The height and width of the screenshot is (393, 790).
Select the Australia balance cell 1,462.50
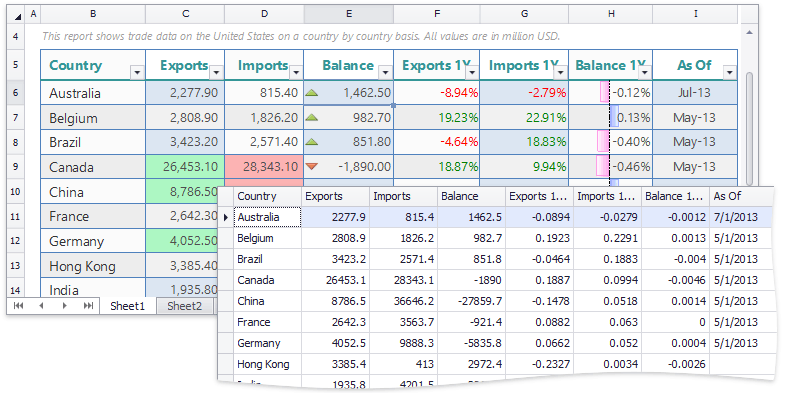point(349,93)
